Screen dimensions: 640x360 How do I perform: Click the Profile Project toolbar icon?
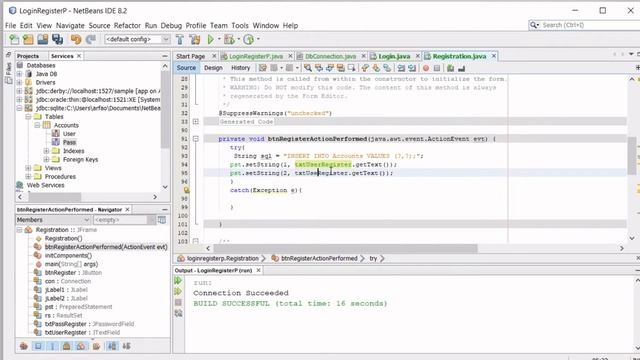[x=248, y=39]
